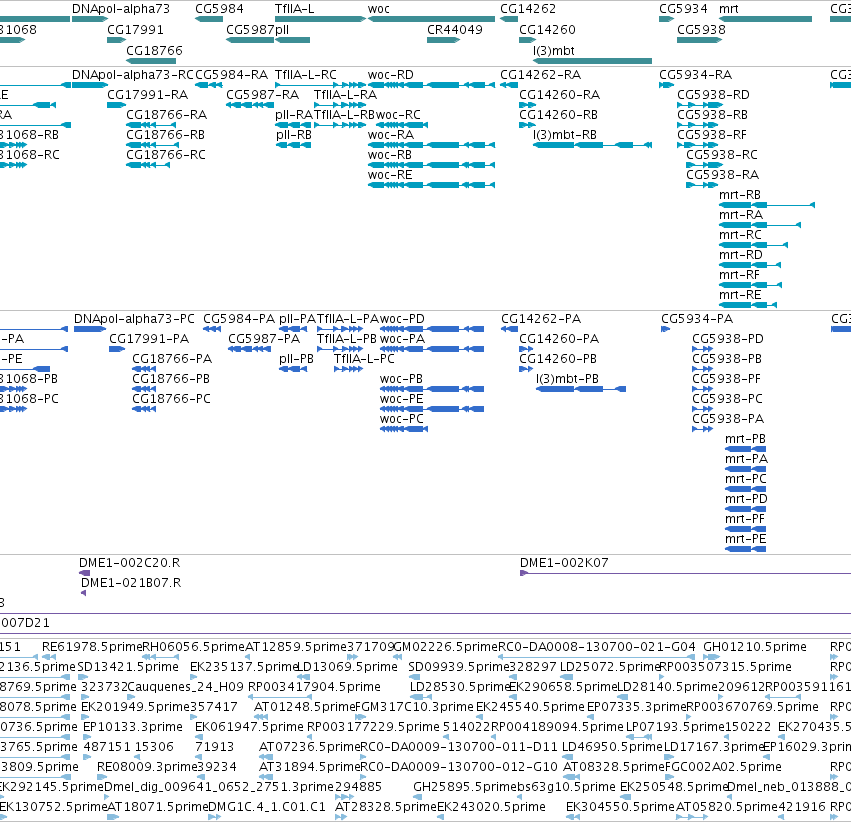Click transcript label CG18766-RA
Image resolution: width=851 pixels, height=822 pixels.
tap(166, 114)
